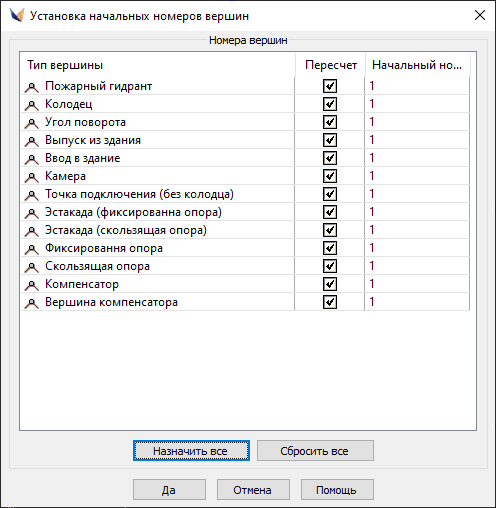The width and height of the screenshot is (496, 508).
Task: Click the Начальный номер column header
Action: (418, 65)
